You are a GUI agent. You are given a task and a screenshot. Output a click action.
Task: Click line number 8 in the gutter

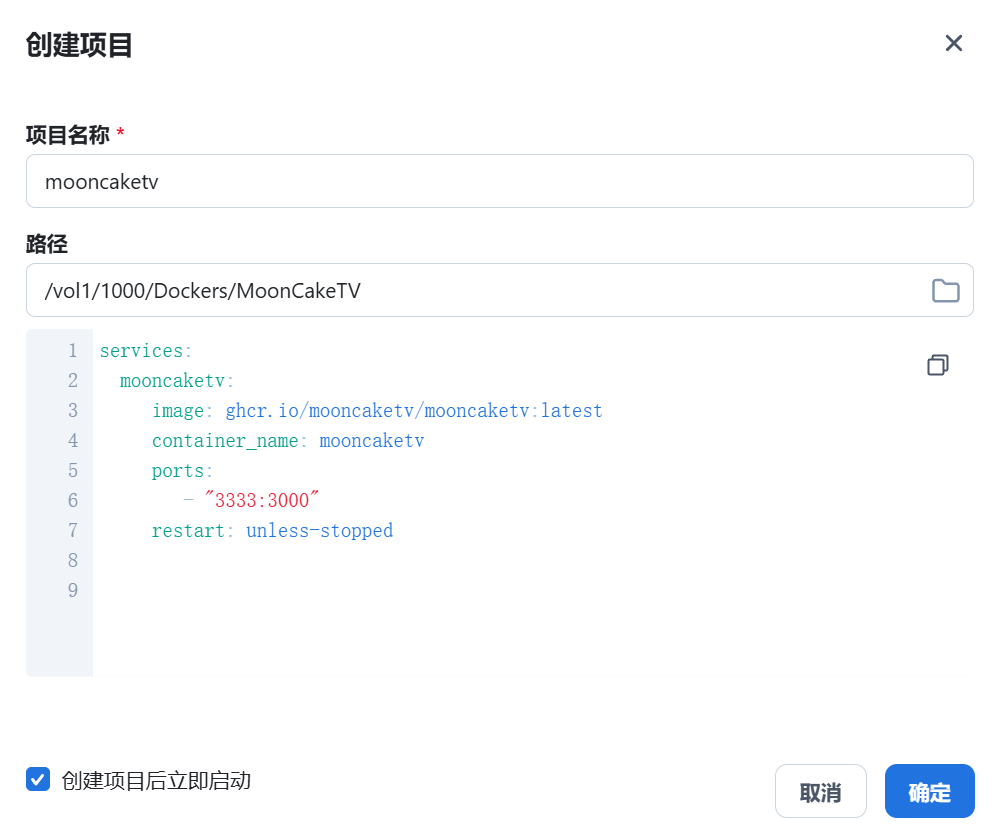(x=73, y=560)
